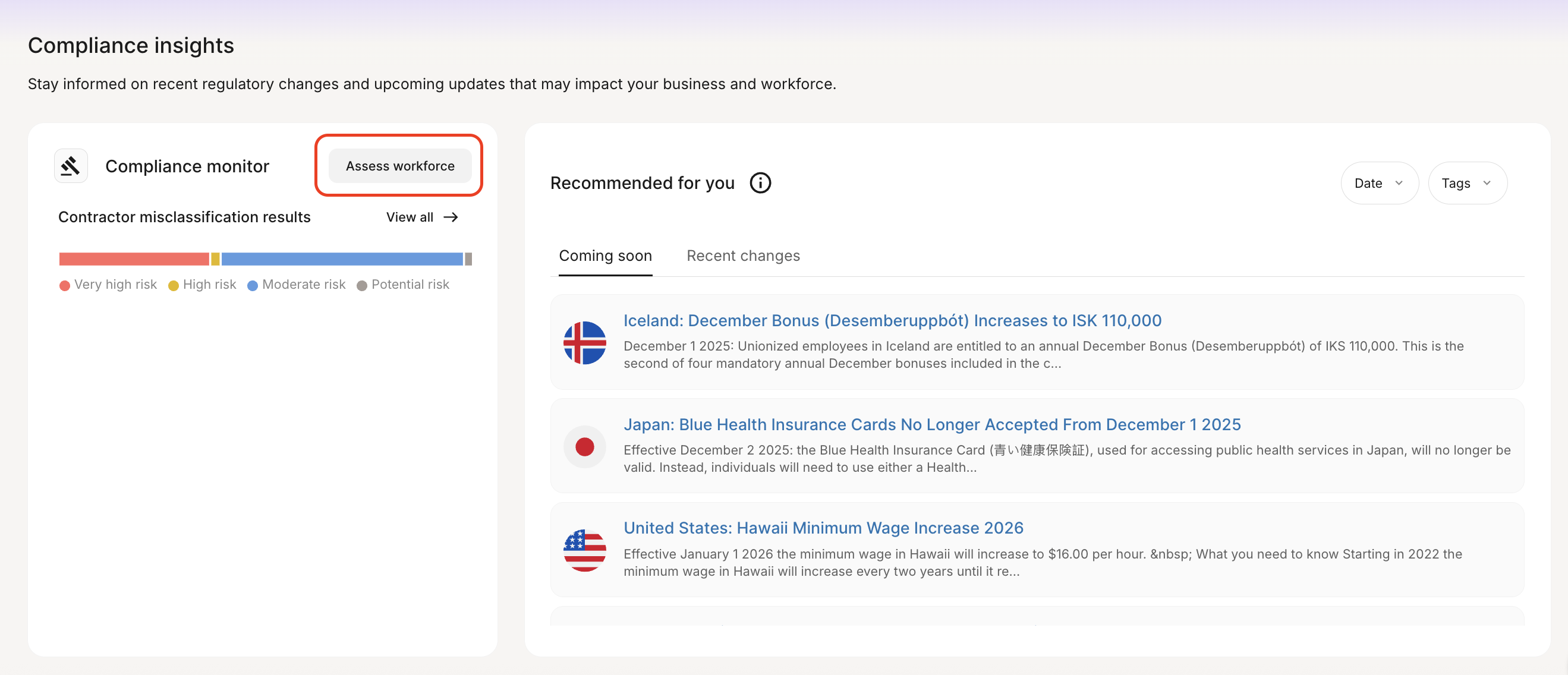1568x675 pixels.
Task: Click the red very high risk bar segment
Action: point(134,259)
